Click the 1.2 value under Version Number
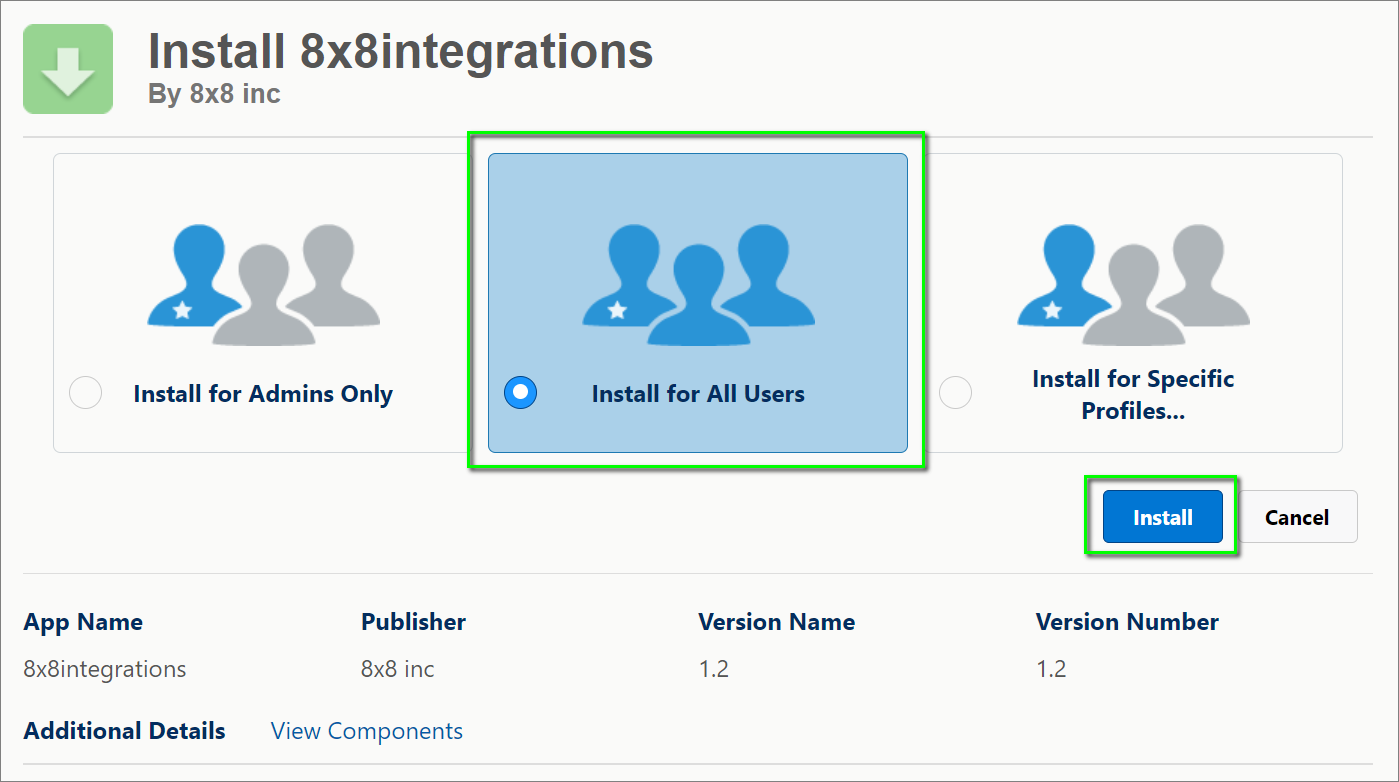 [x=1051, y=669]
